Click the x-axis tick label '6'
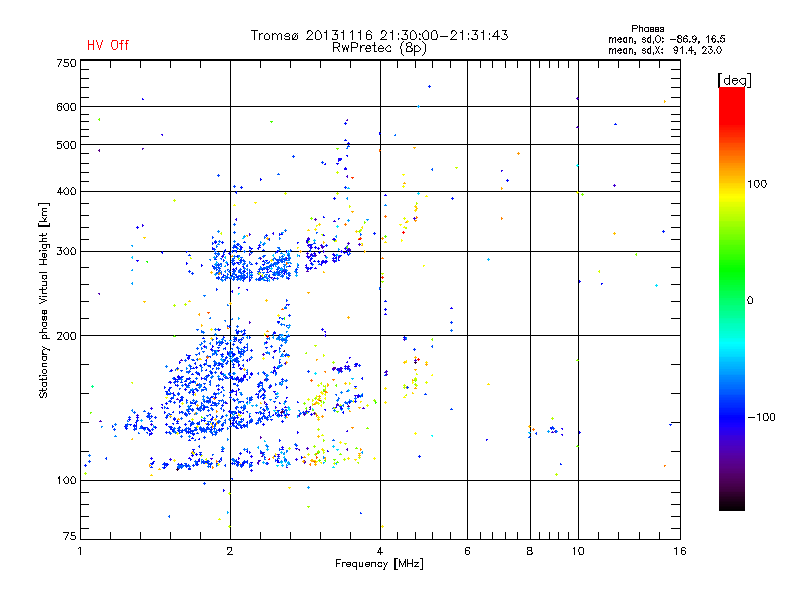The height and width of the screenshot is (600, 800). coord(467,551)
